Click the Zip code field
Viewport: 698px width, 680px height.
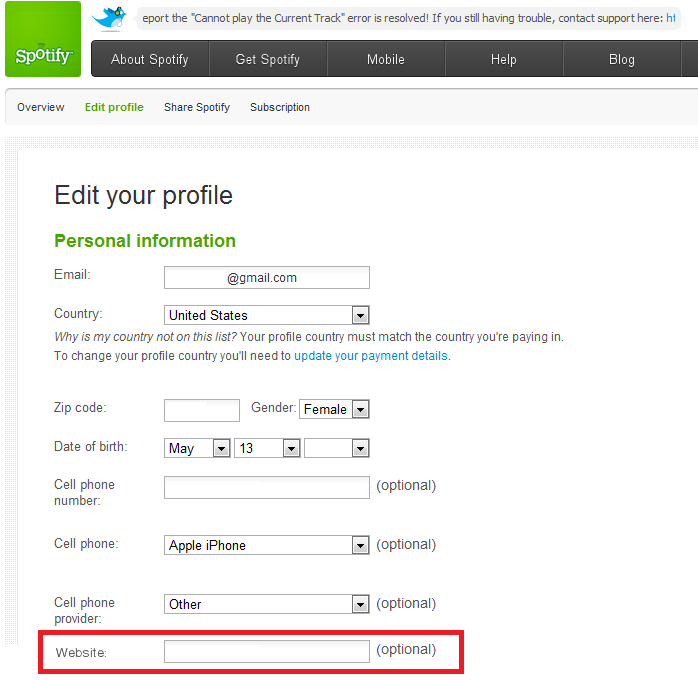pyautogui.click(x=202, y=410)
